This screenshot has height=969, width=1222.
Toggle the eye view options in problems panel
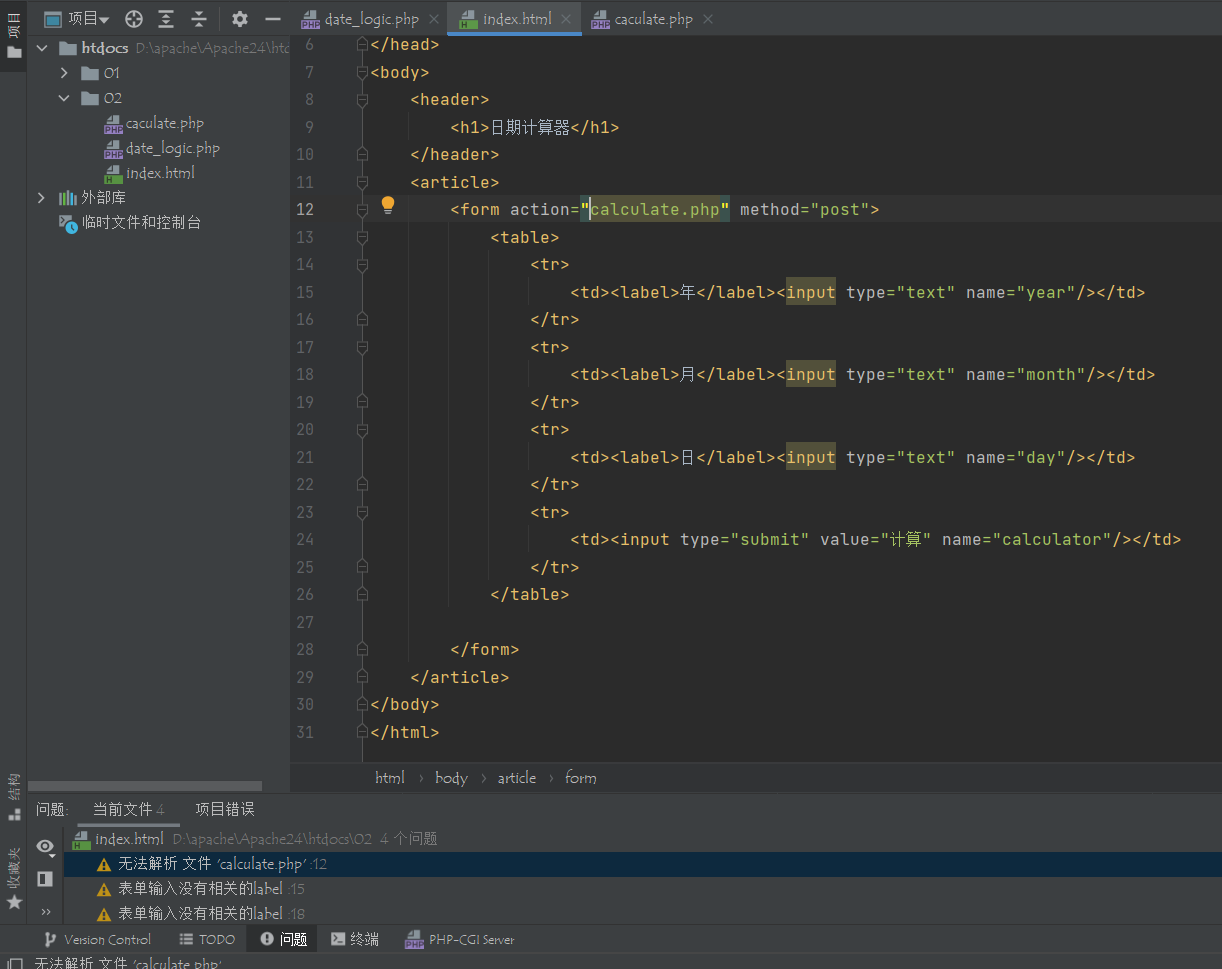click(45, 847)
